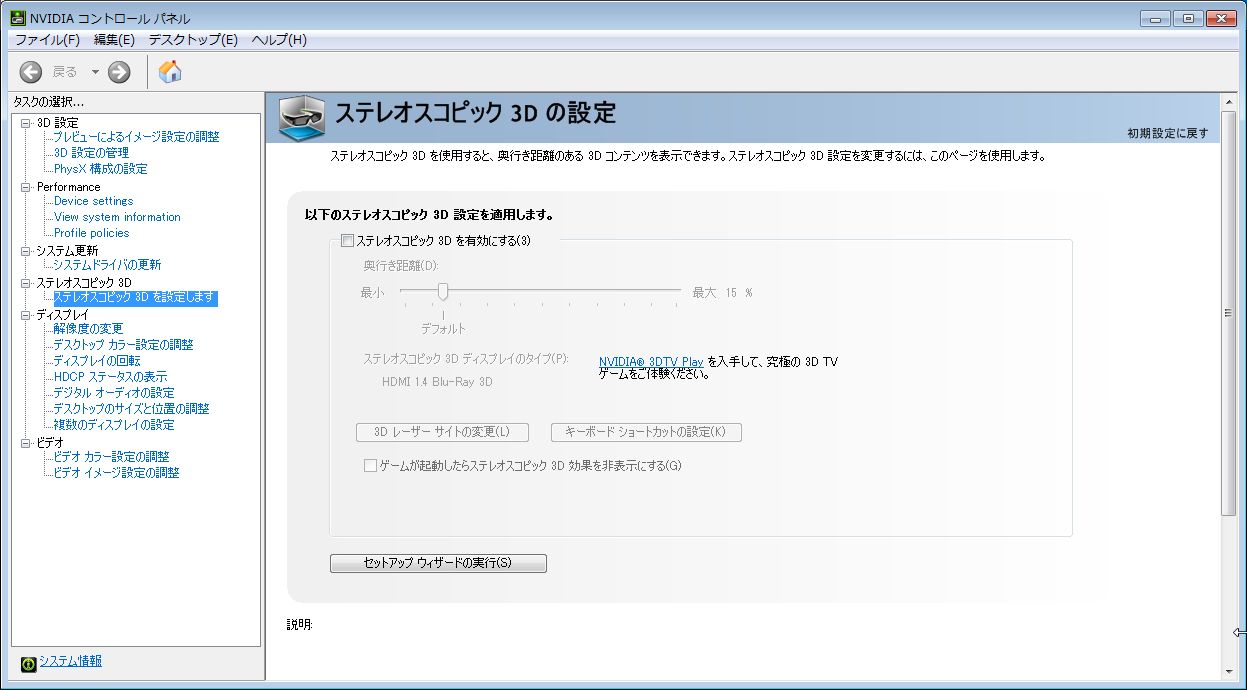
Task: Click 3D レーザー サイトの変更(L) button
Action: pos(441,432)
